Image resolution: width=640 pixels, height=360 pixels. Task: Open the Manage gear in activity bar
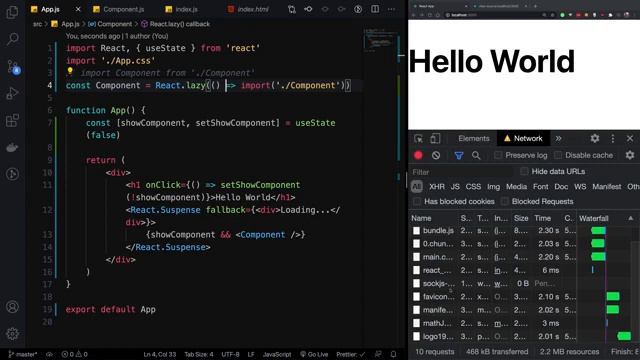pos(12,333)
